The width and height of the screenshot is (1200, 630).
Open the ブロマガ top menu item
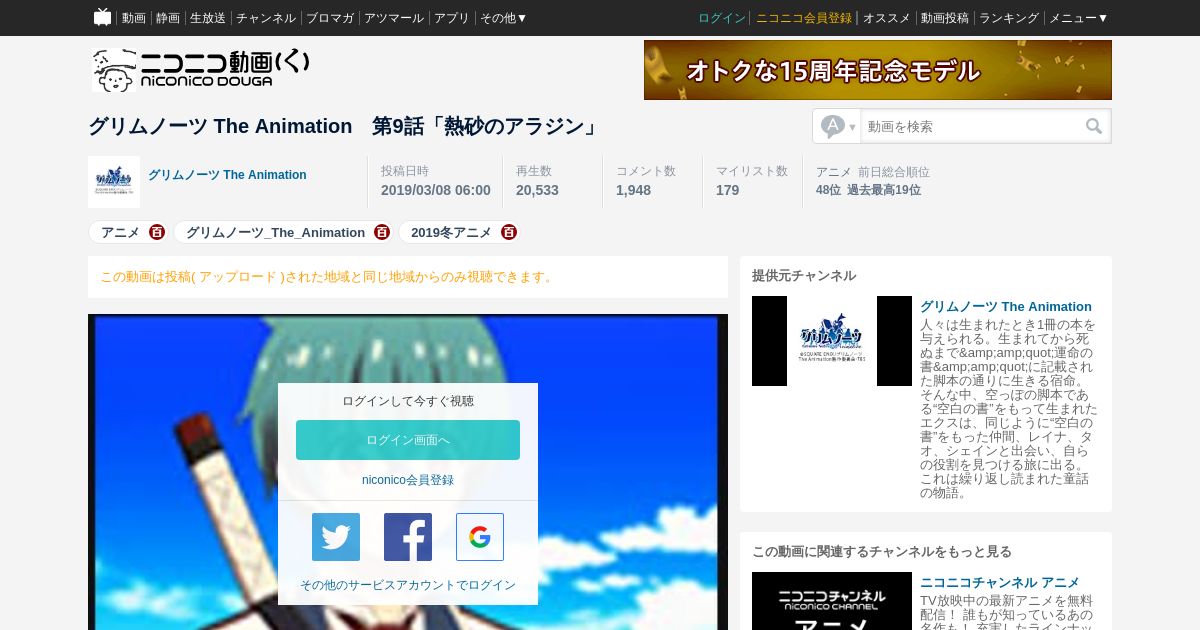coord(330,18)
